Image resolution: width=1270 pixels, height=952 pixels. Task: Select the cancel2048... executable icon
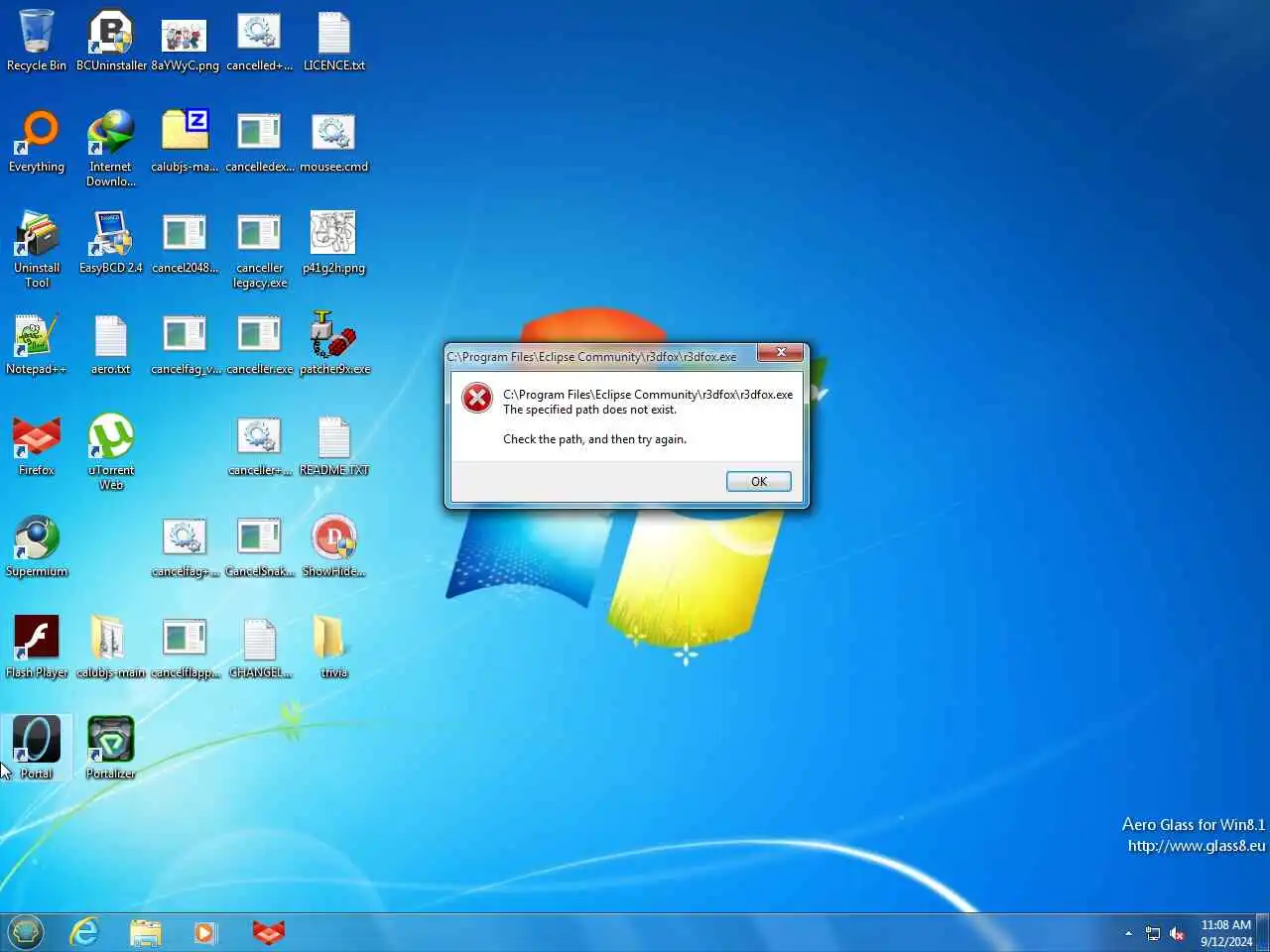[x=185, y=243]
